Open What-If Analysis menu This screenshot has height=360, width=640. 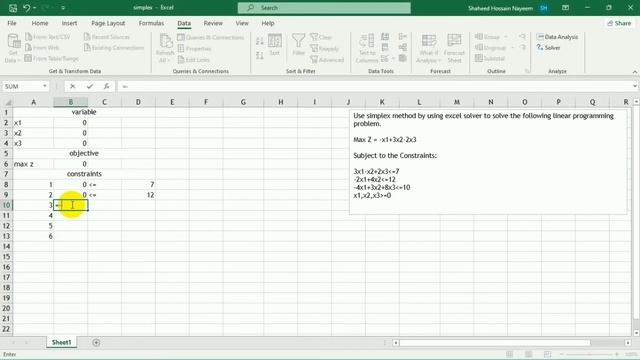[x=429, y=49]
